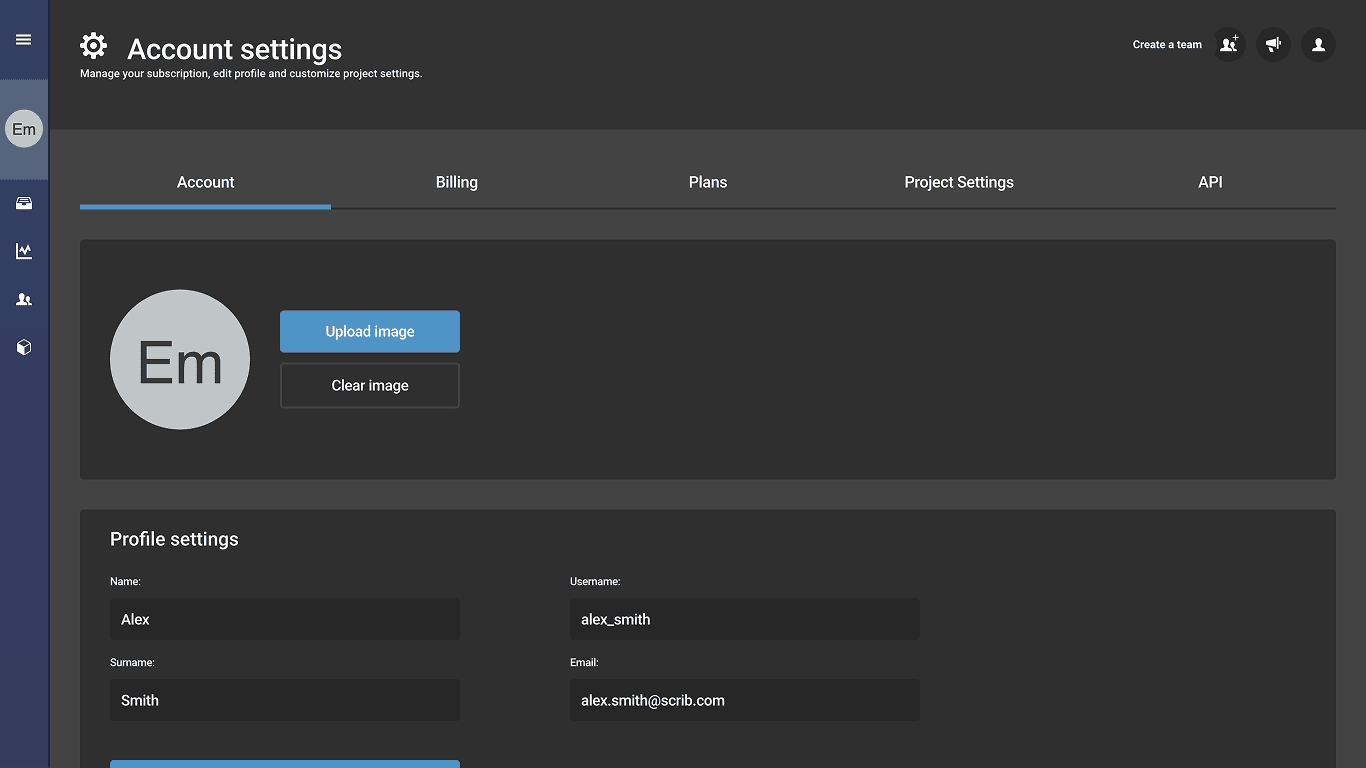The image size is (1366, 768).
Task: Click the Manage your subscription description text
Action: 251,73
